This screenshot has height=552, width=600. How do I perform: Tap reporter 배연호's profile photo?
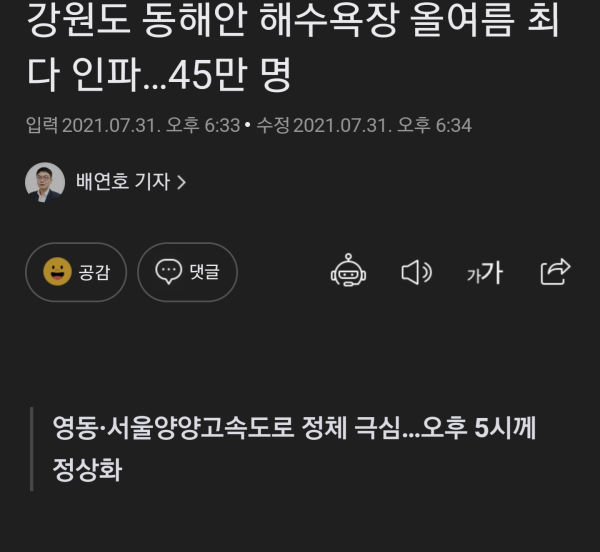coord(45,182)
